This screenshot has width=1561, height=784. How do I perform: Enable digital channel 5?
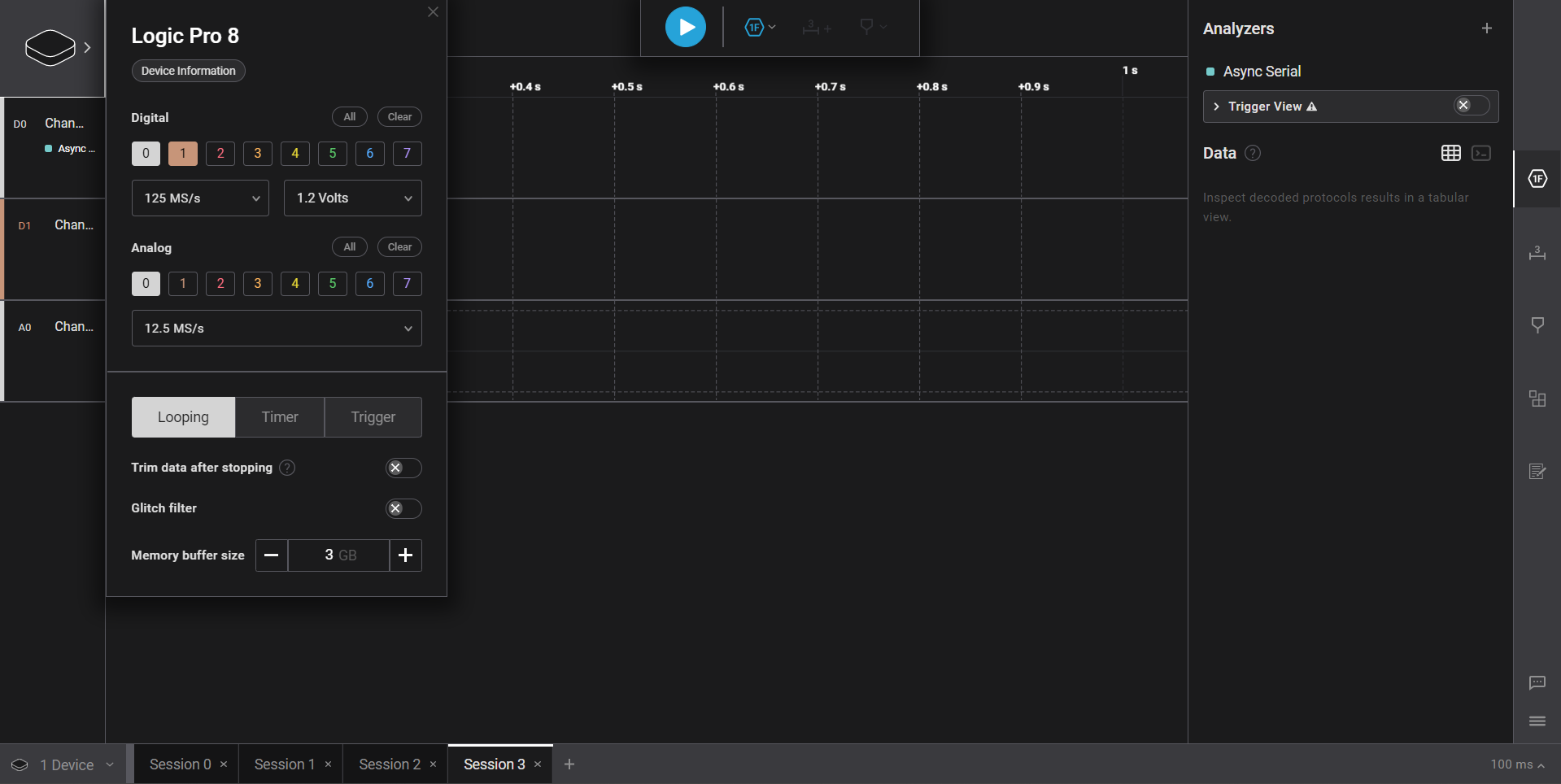(x=333, y=153)
